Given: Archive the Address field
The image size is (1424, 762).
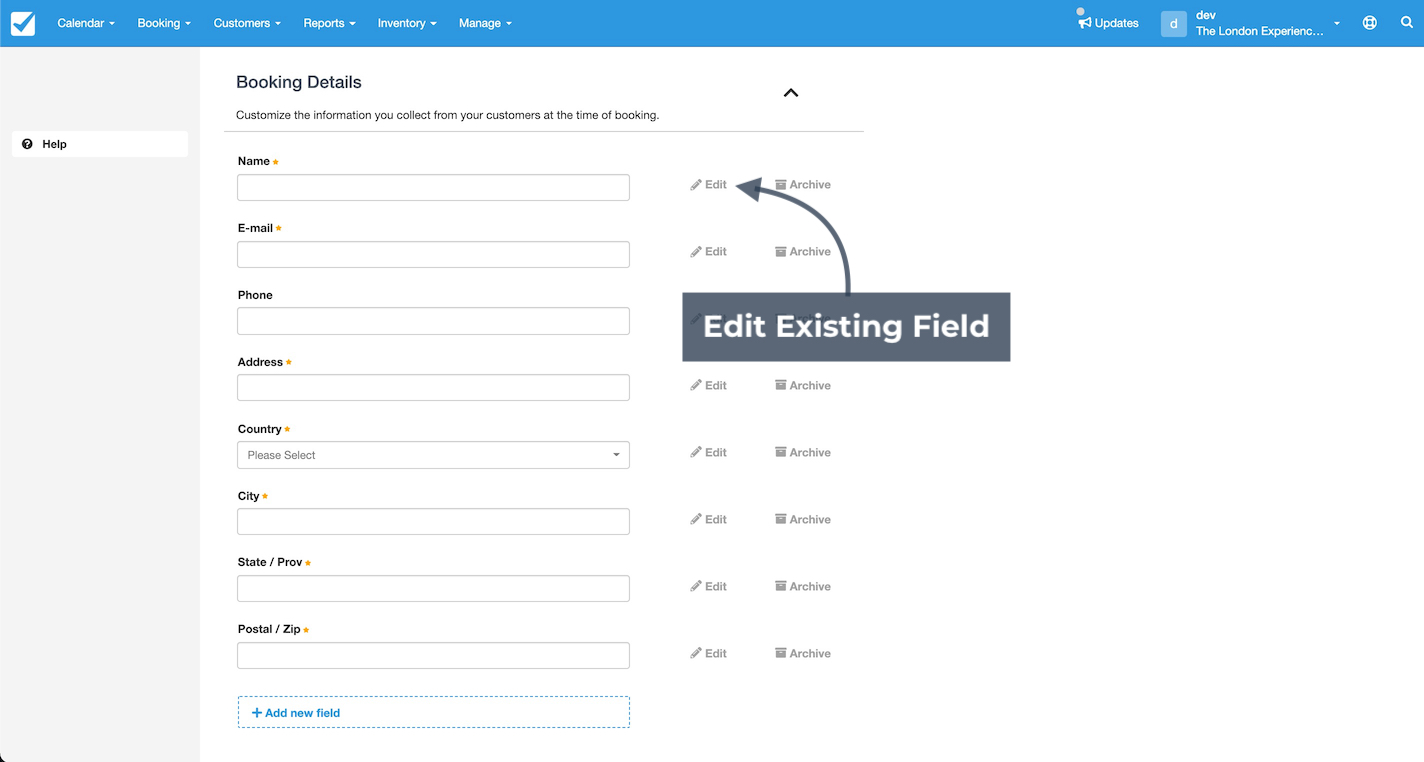Looking at the screenshot, I should 803,386.
